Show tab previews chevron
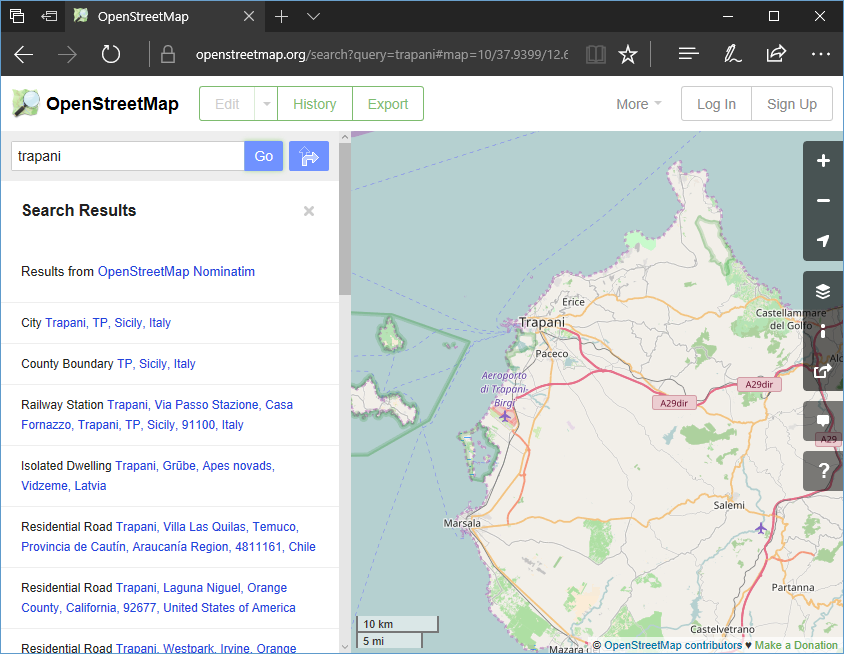The width and height of the screenshot is (844, 654). pyautogui.click(x=313, y=17)
